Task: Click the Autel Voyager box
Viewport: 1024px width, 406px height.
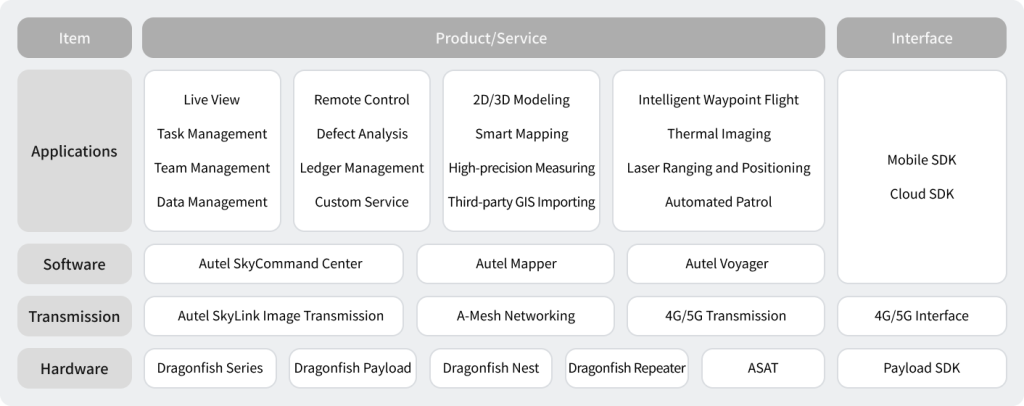Action: point(726,264)
